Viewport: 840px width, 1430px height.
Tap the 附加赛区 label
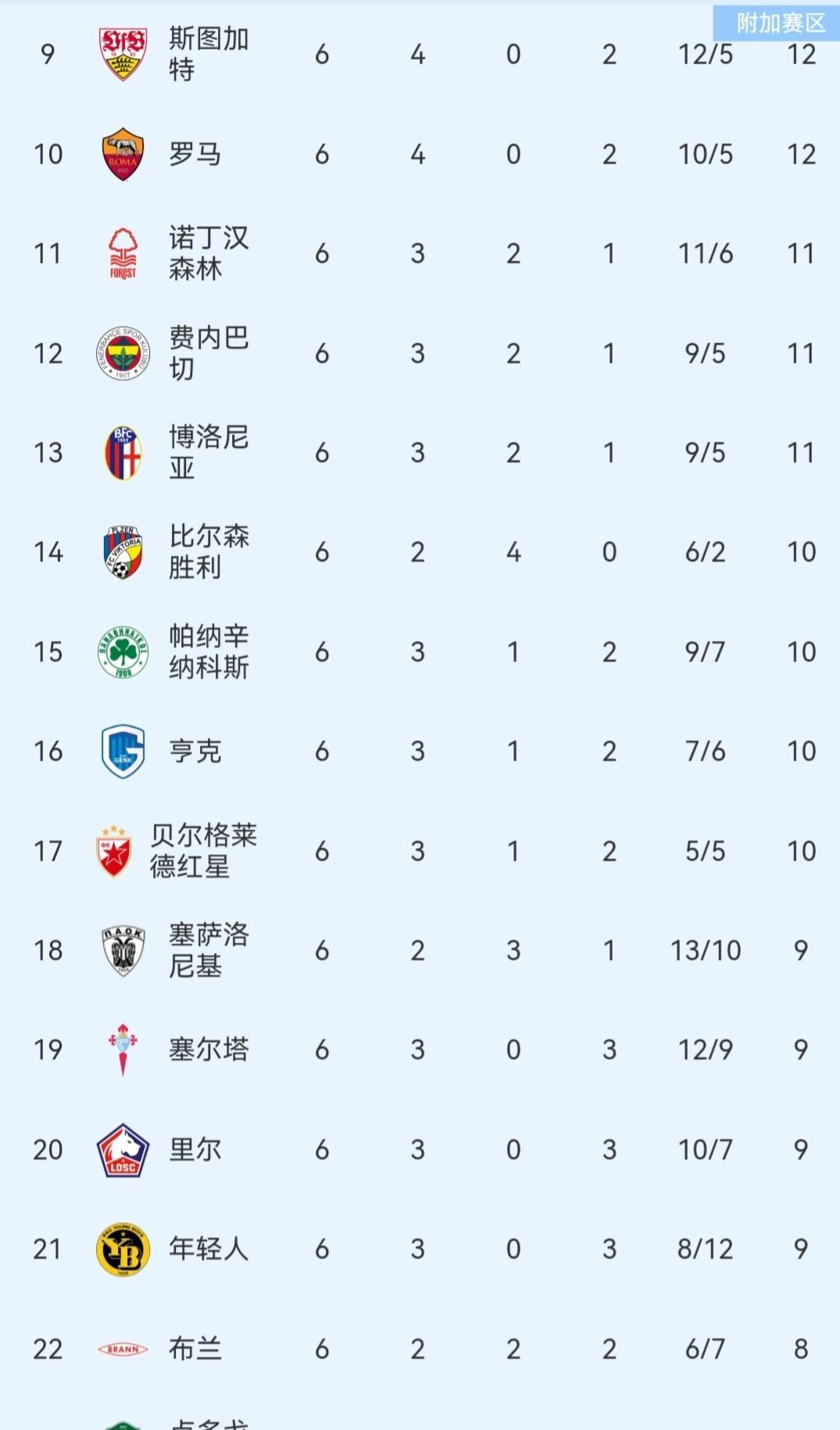tap(780, 23)
